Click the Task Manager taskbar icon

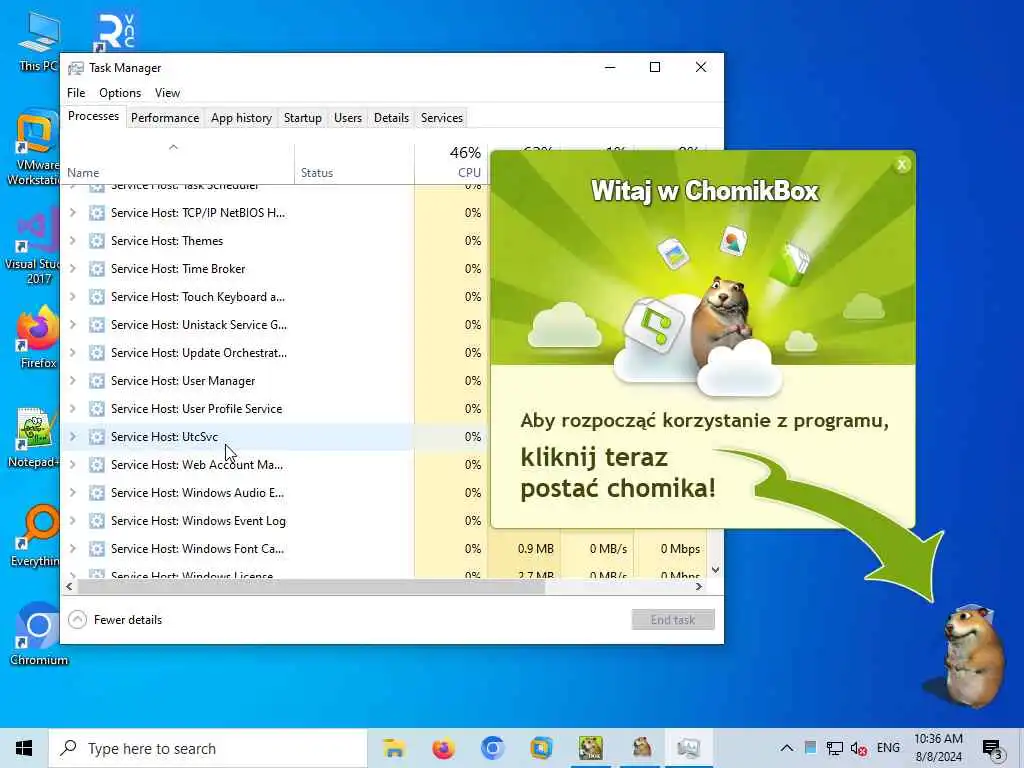pos(688,748)
